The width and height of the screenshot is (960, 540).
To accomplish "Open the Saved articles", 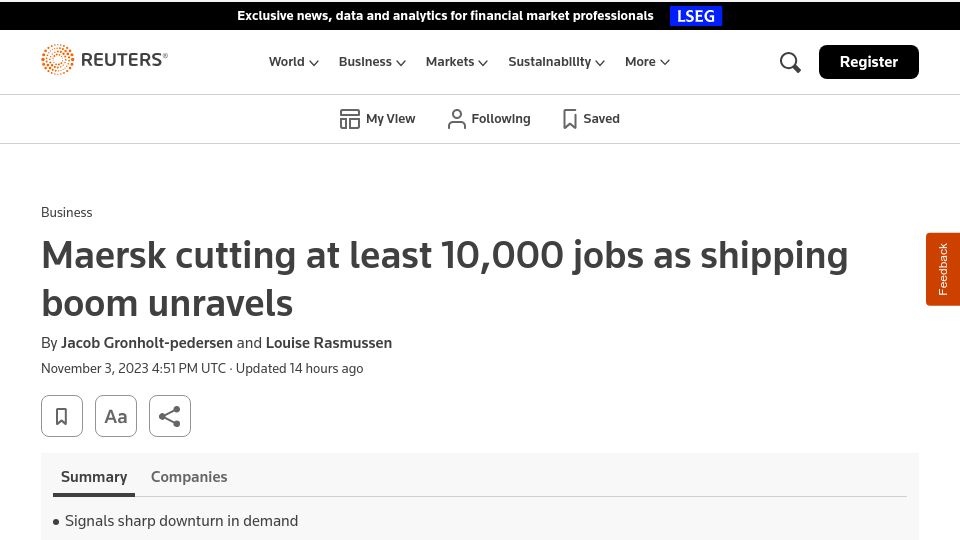I will click(591, 119).
